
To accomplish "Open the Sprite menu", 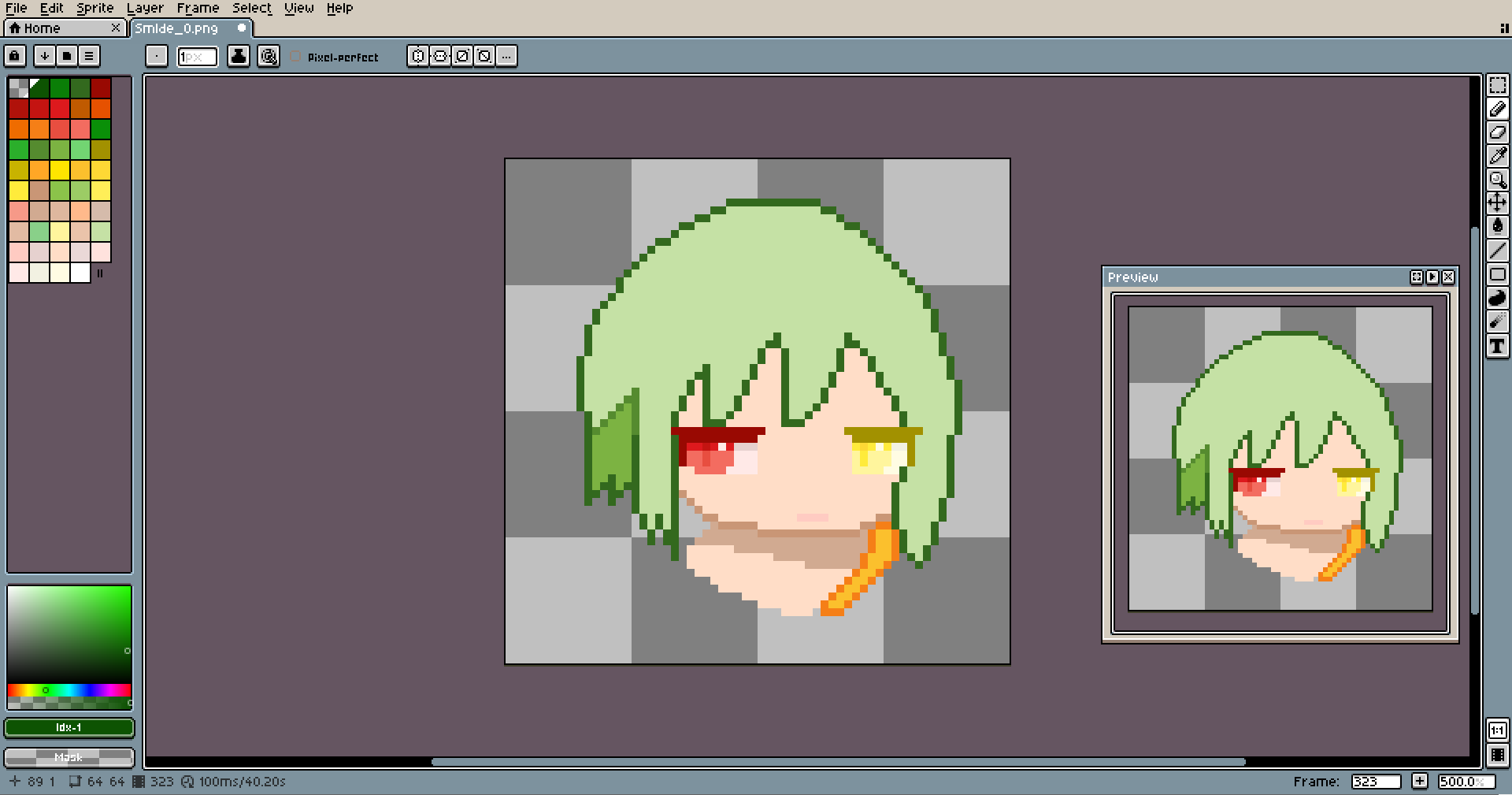I will point(95,8).
